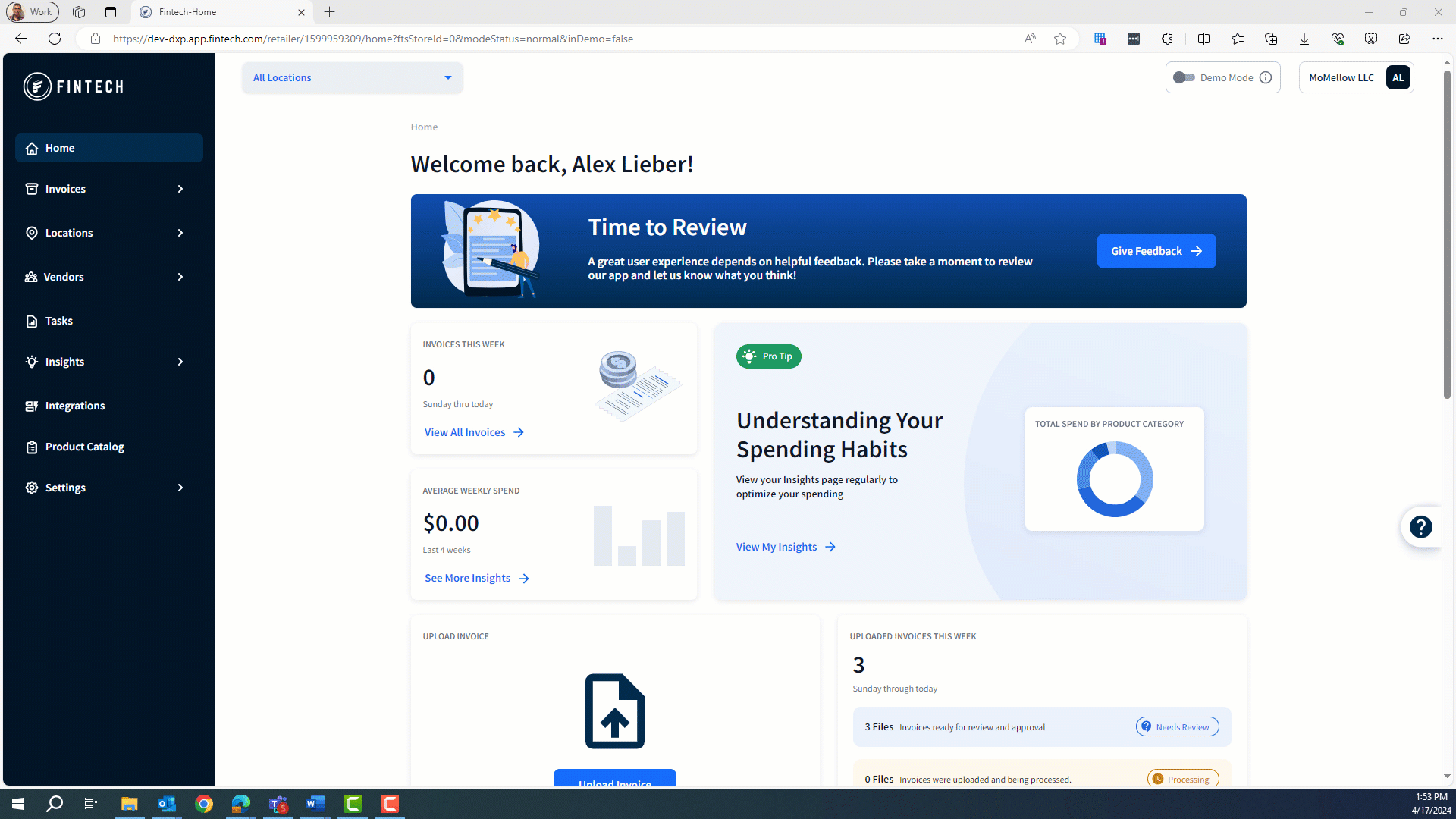The width and height of the screenshot is (1456, 819).
Task: Add page to browser favorites star
Action: (x=1060, y=39)
